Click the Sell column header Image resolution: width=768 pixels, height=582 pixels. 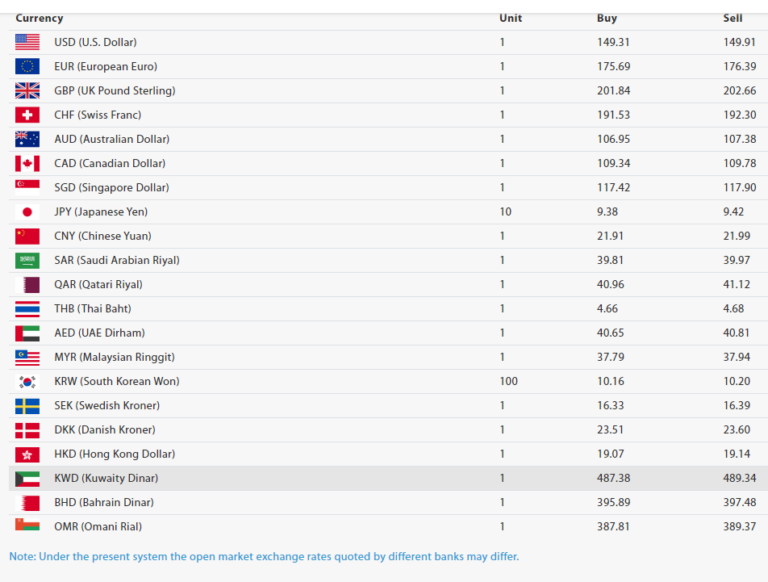(733, 18)
